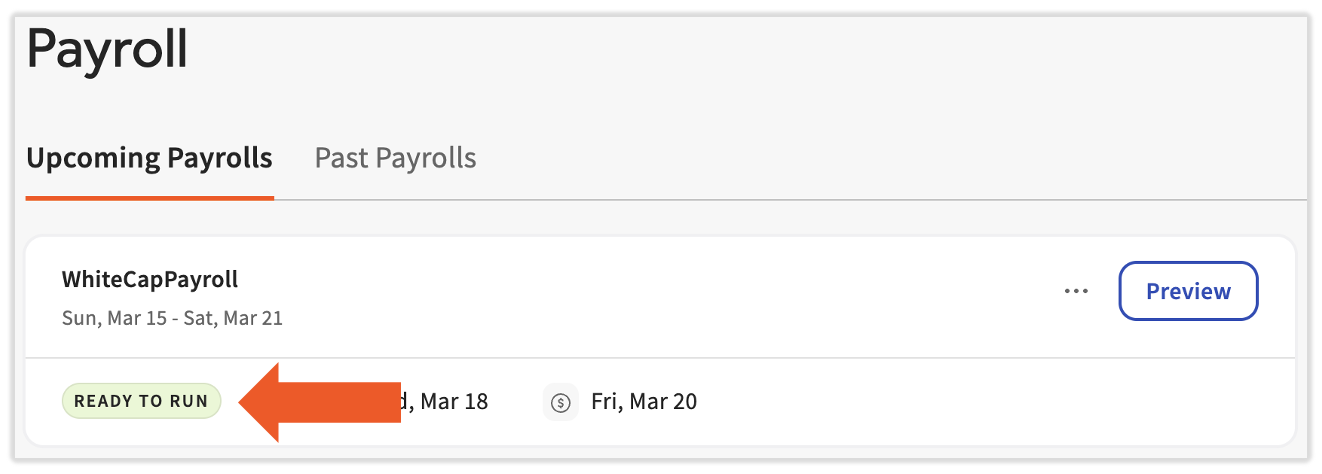This screenshot has width=1322, height=474.
Task: Click the orange underline beneath Upcoming Payrolls
Action: tap(149, 197)
